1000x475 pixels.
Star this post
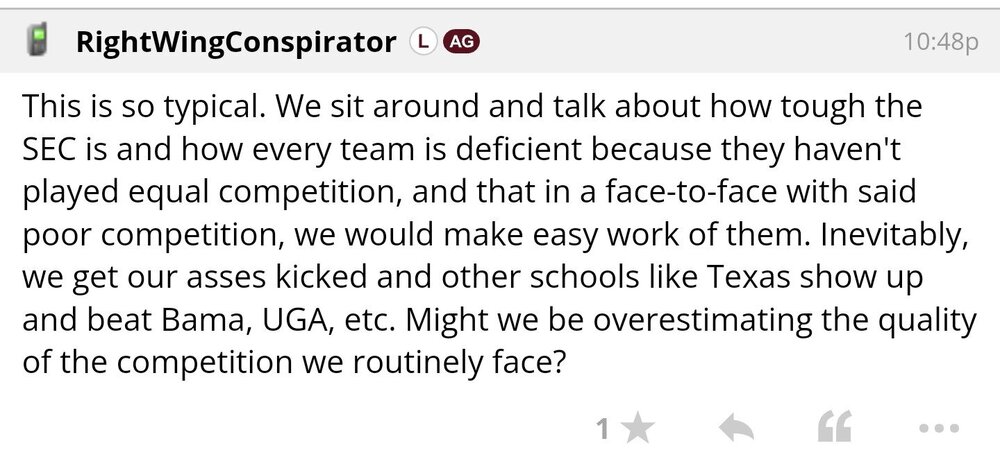click(x=636, y=430)
